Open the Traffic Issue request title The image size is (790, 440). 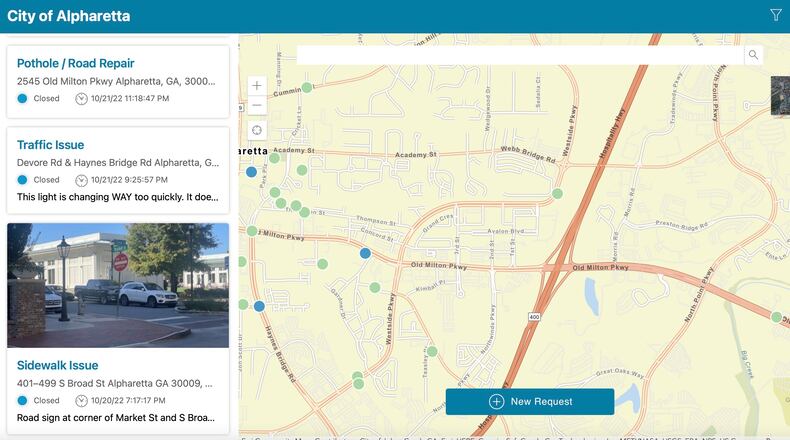pyautogui.click(x=51, y=145)
